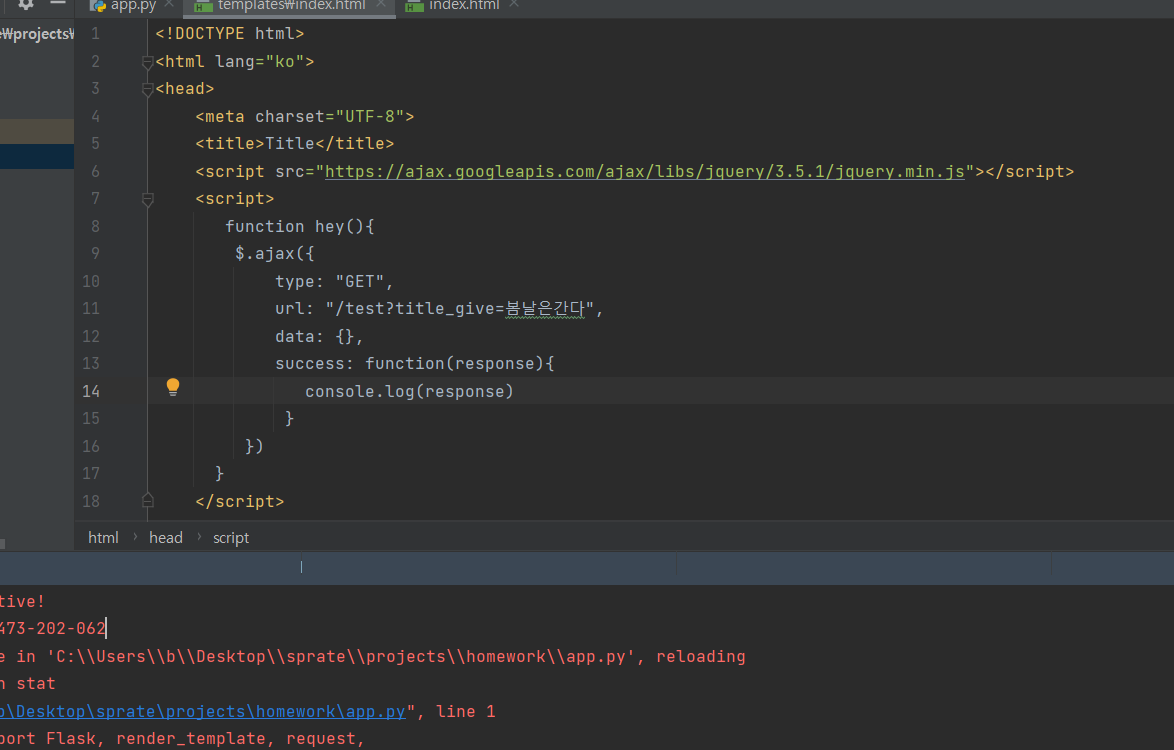The image size is (1174, 750).
Task: Click the <title>Title</title> text
Action: point(294,144)
